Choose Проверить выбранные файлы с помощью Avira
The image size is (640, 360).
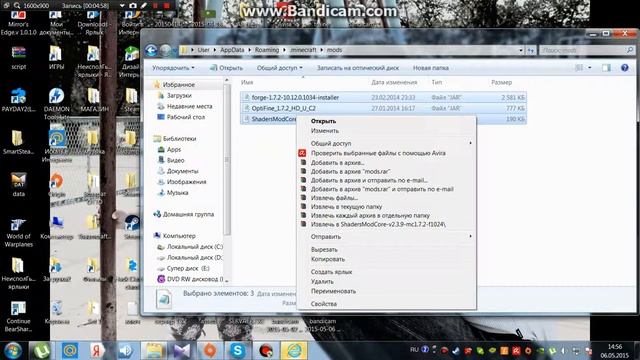tap(378, 153)
